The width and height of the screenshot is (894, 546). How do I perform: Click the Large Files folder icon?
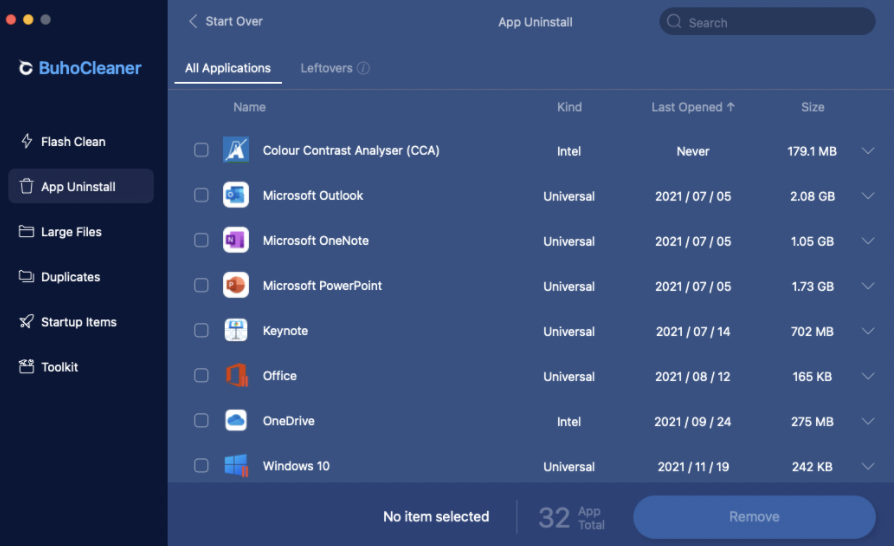(26, 231)
